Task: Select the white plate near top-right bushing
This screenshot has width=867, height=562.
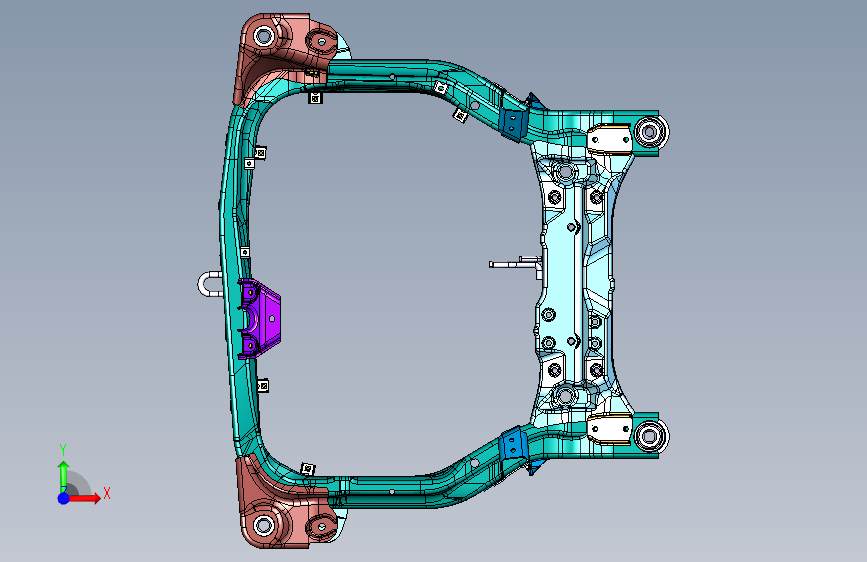Action: point(609,139)
